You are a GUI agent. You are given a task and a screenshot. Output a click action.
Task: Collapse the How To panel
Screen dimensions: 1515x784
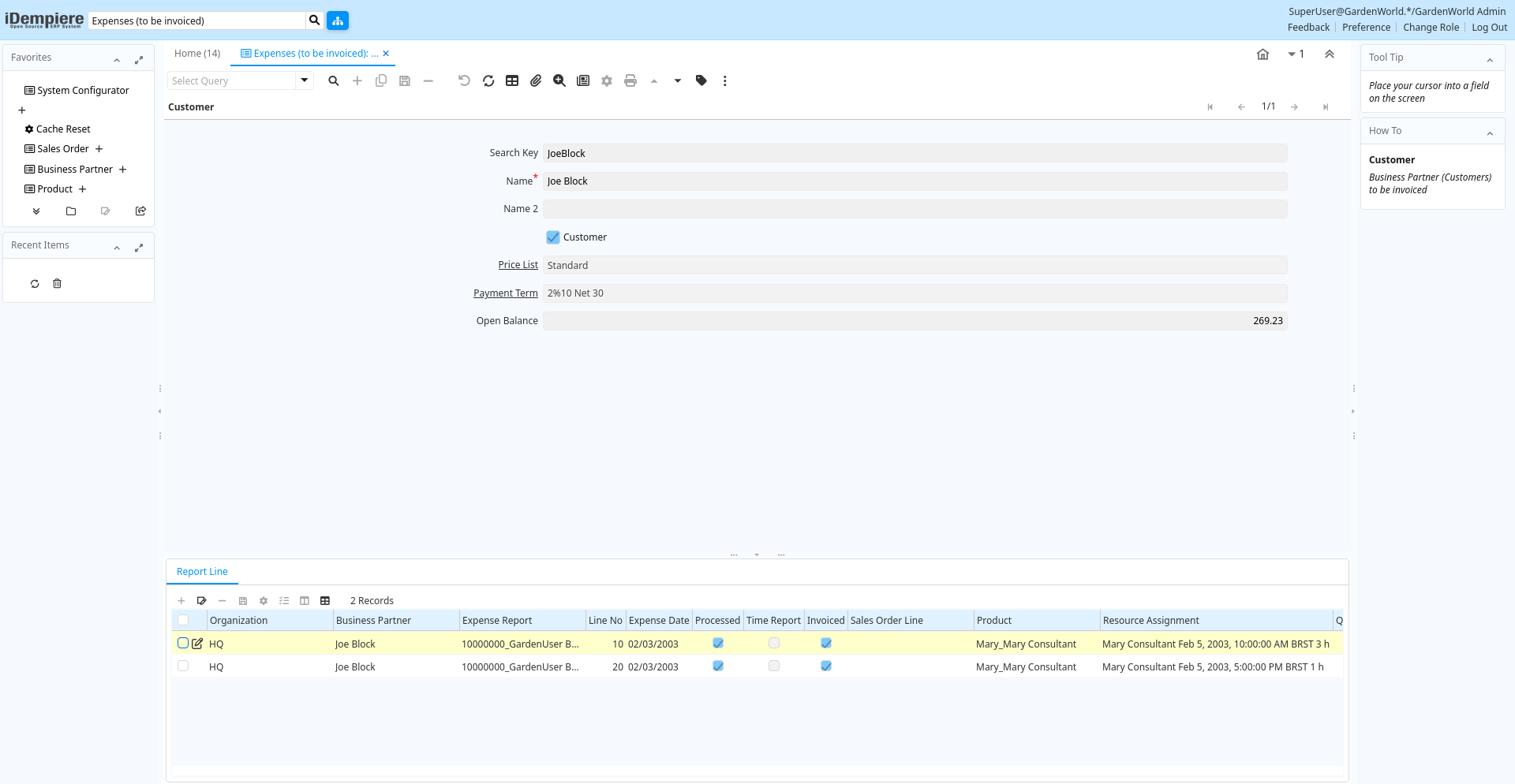point(1490,133)
